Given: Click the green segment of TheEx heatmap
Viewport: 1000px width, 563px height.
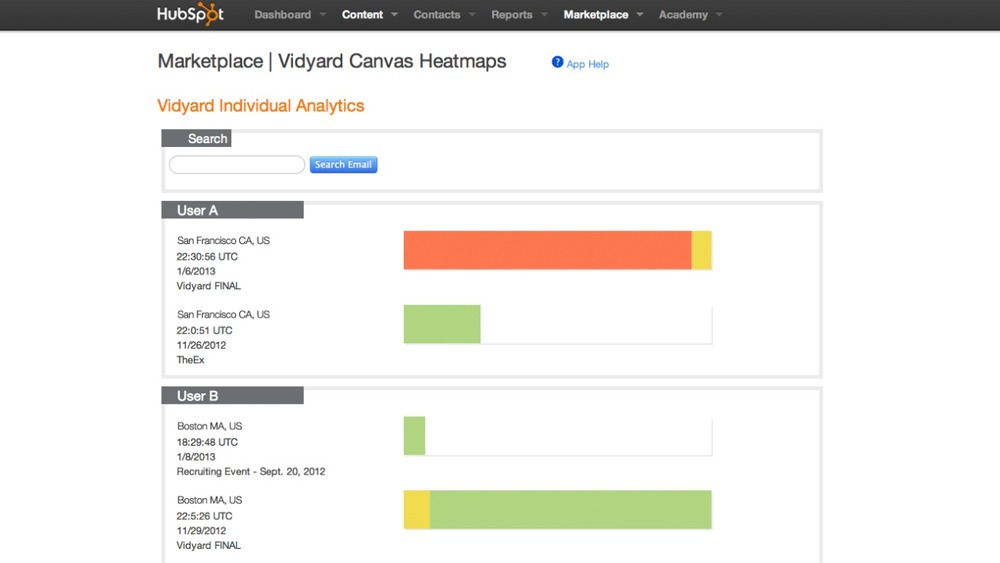Looking at the screenshot, I should pyautogui.click(x=442, y=324).
